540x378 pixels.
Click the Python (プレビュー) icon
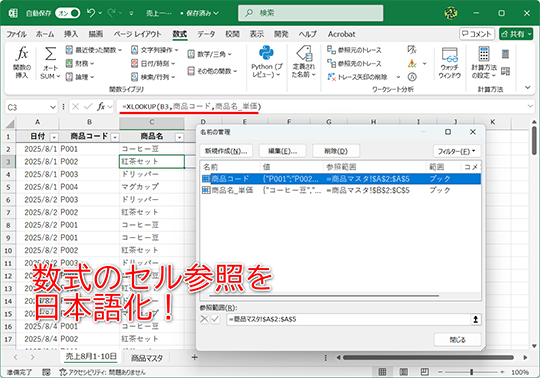(266, 53)
